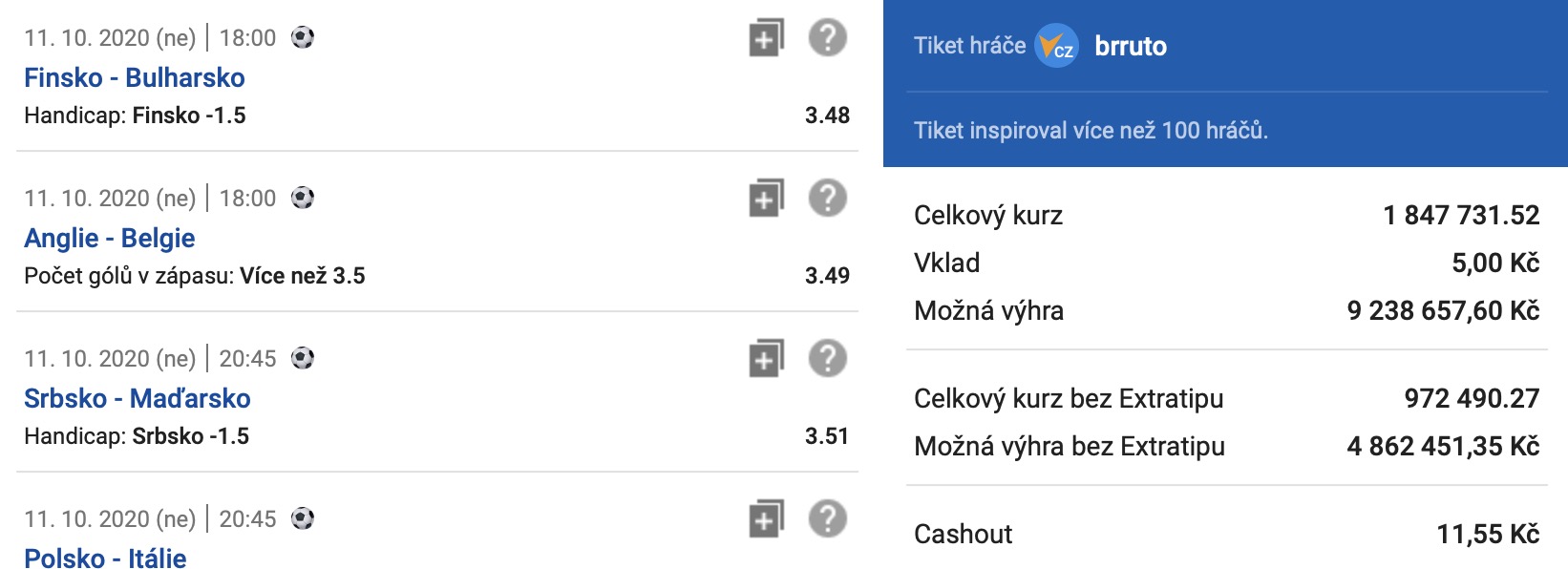Open help for Anglie - Belgie bet
Screen dimensions: 1568x569
(x=827, y=199)
